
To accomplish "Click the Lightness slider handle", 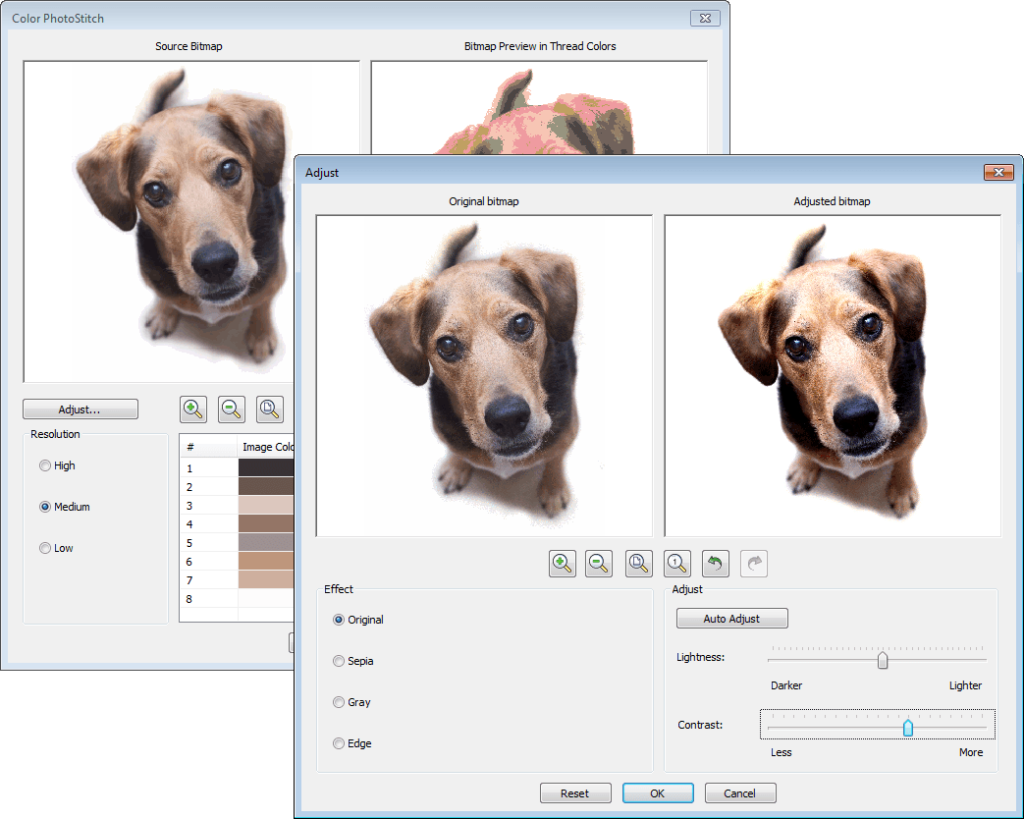I will point(882,660).
